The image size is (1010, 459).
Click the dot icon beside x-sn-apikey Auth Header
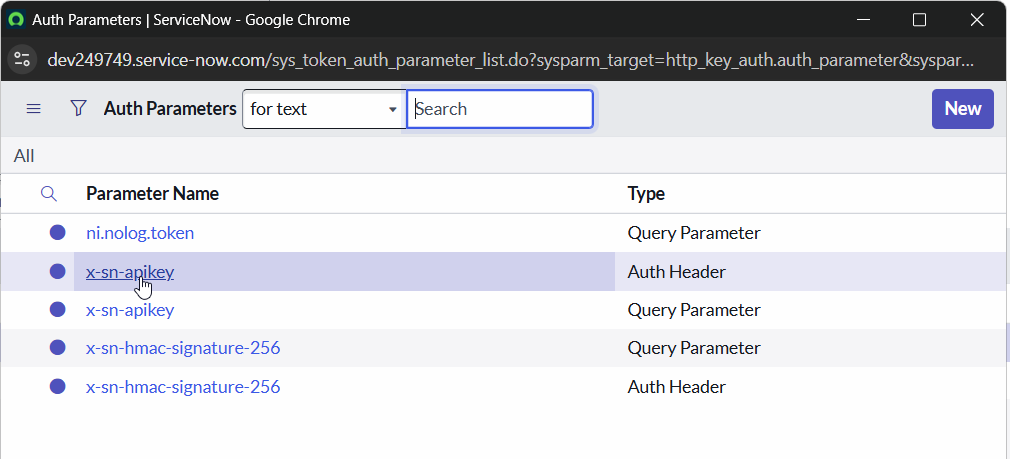[x=57, y=272]
